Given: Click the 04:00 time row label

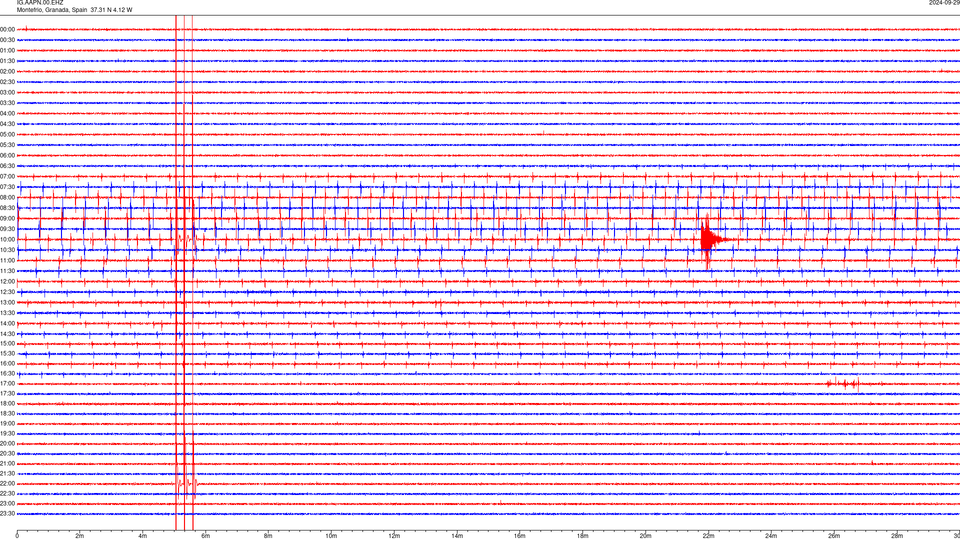Looking at the screenshot, I should (x=7, y=114).
